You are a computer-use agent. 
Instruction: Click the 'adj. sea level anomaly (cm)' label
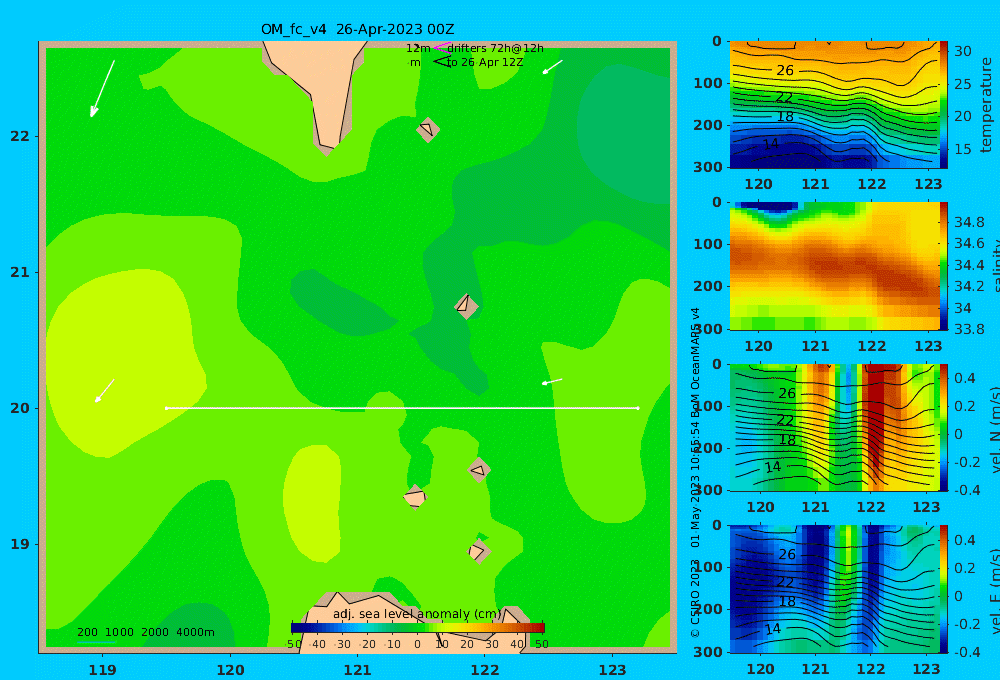(x=417, y=614)
